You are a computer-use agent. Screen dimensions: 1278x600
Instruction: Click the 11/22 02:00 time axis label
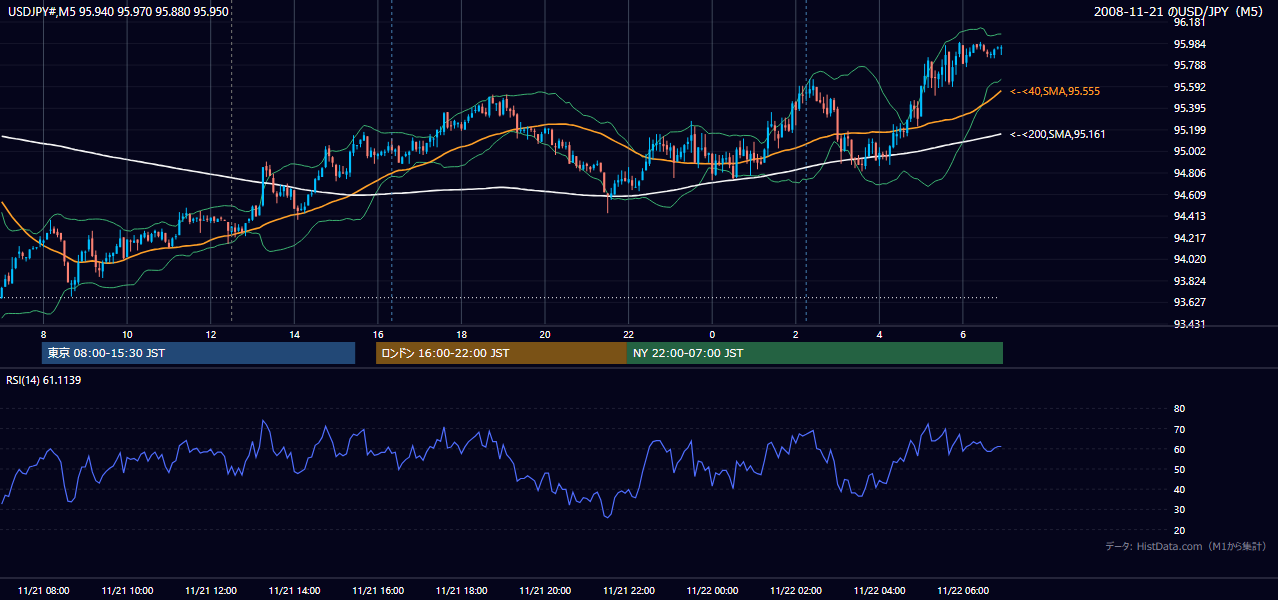(x=796, y=591)
